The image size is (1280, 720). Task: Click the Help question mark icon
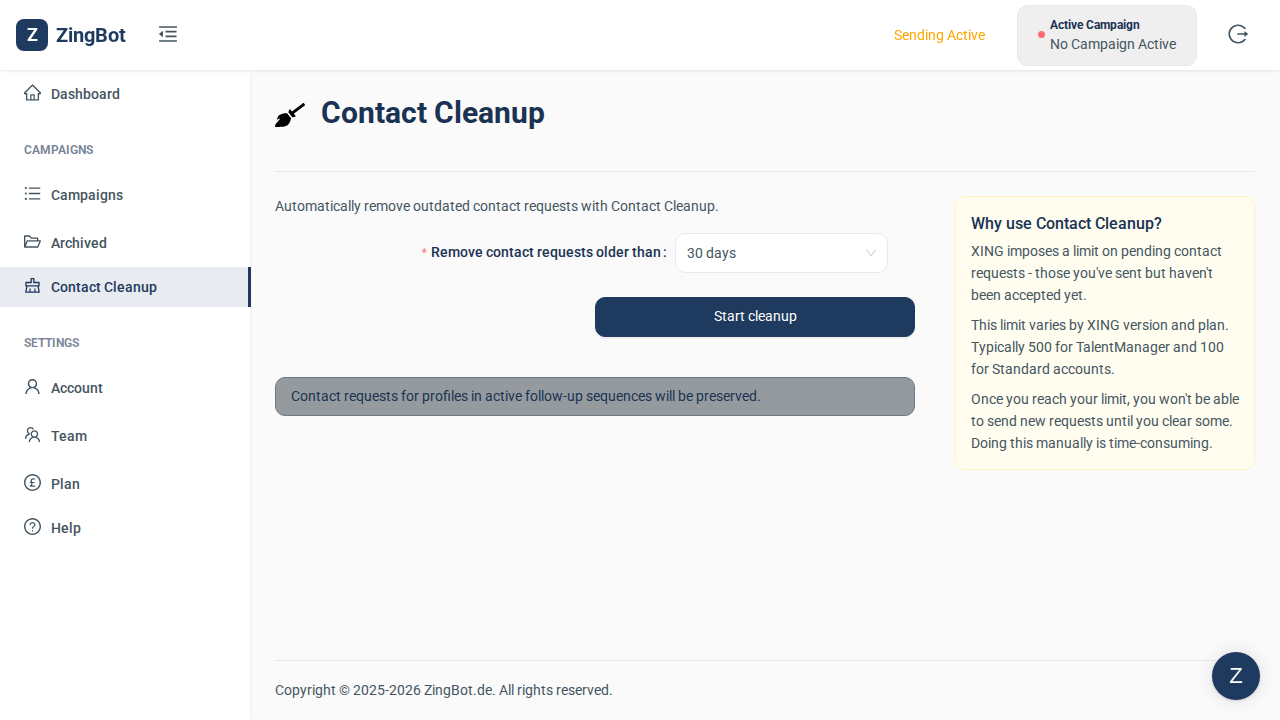click(33, 527)
